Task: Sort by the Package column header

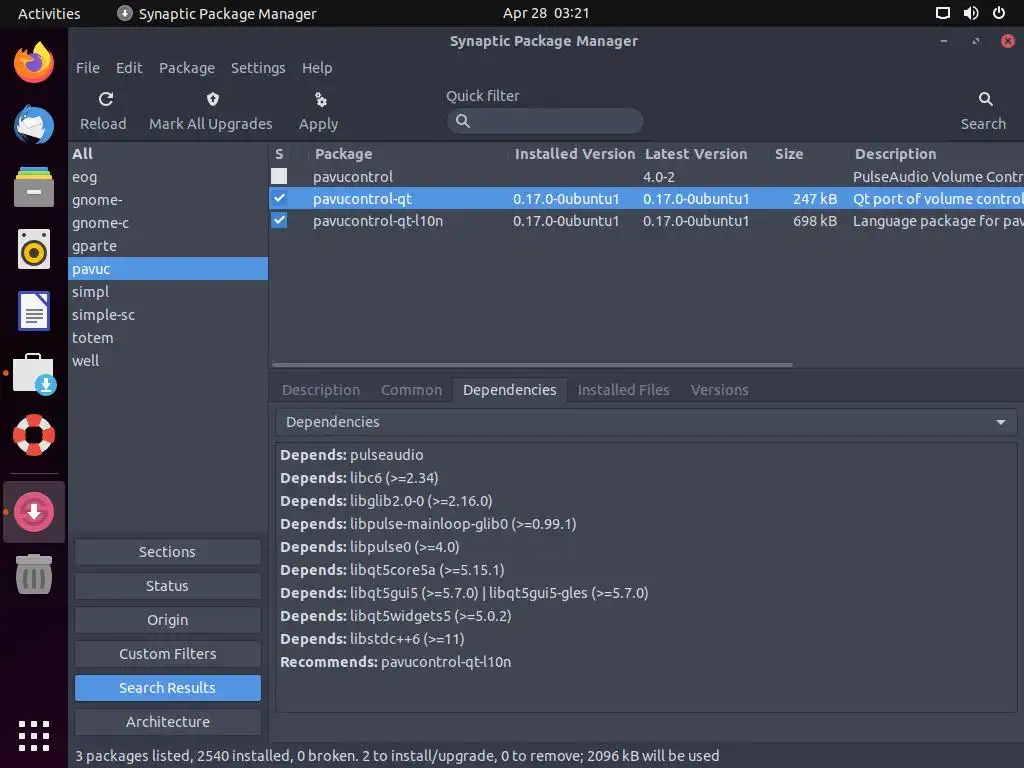Action: (x=343, y=154)
